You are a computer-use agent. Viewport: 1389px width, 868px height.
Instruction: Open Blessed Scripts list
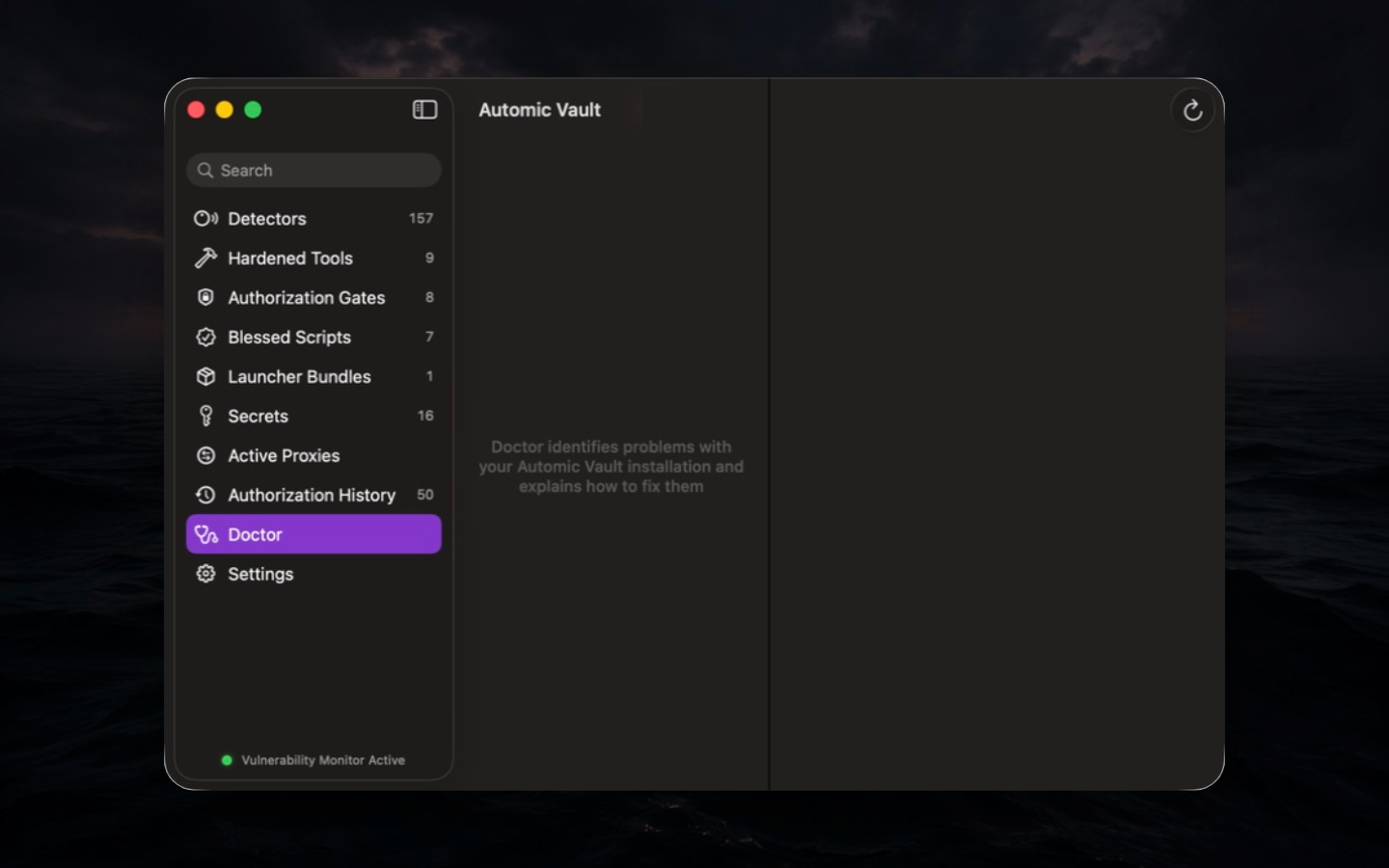[313, 338]
